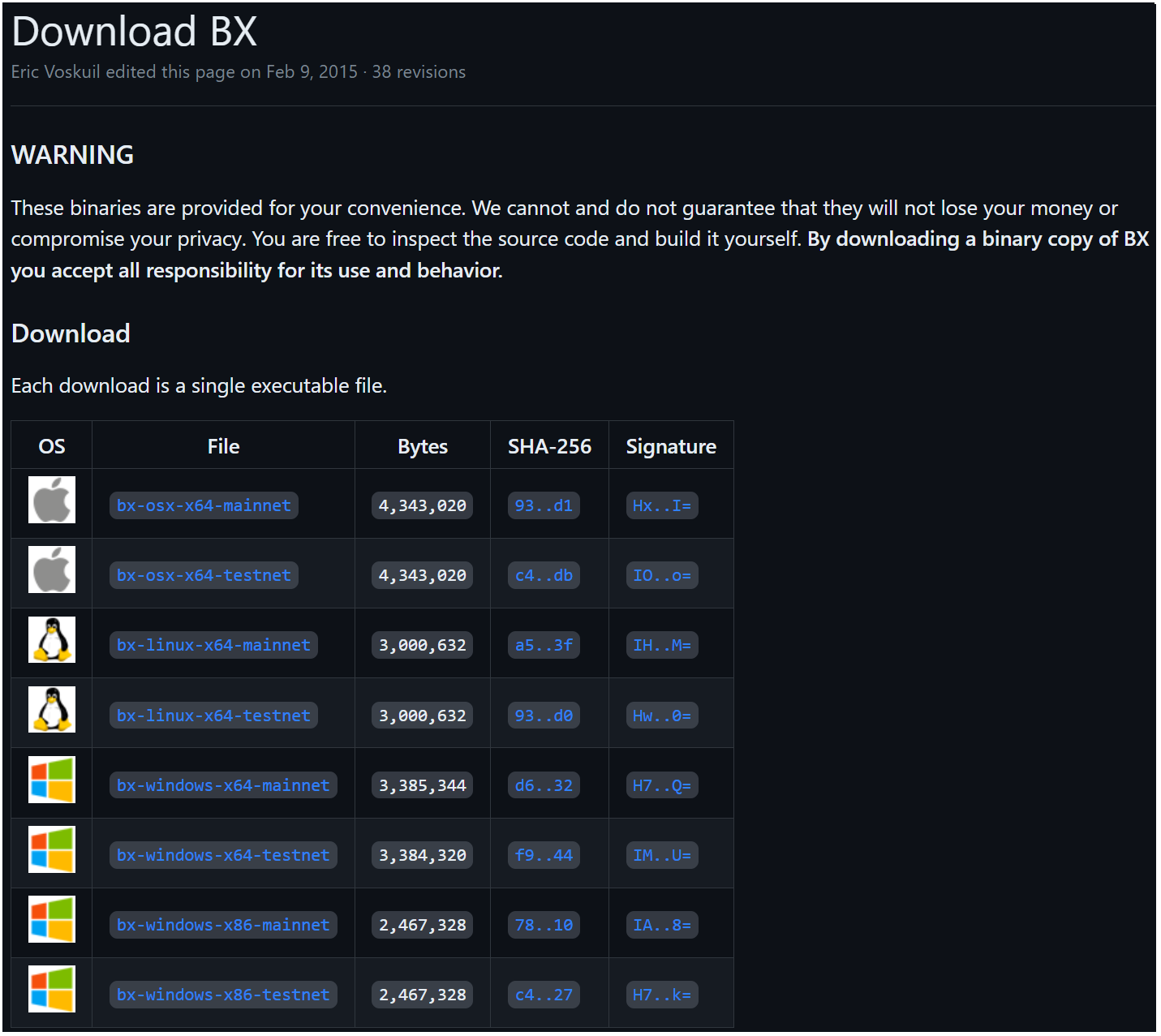Open the bx-linux-x64-testnet link
Image resolution: width=1161 pixels, height=1036 pixels.
click(x=213, y=716)
